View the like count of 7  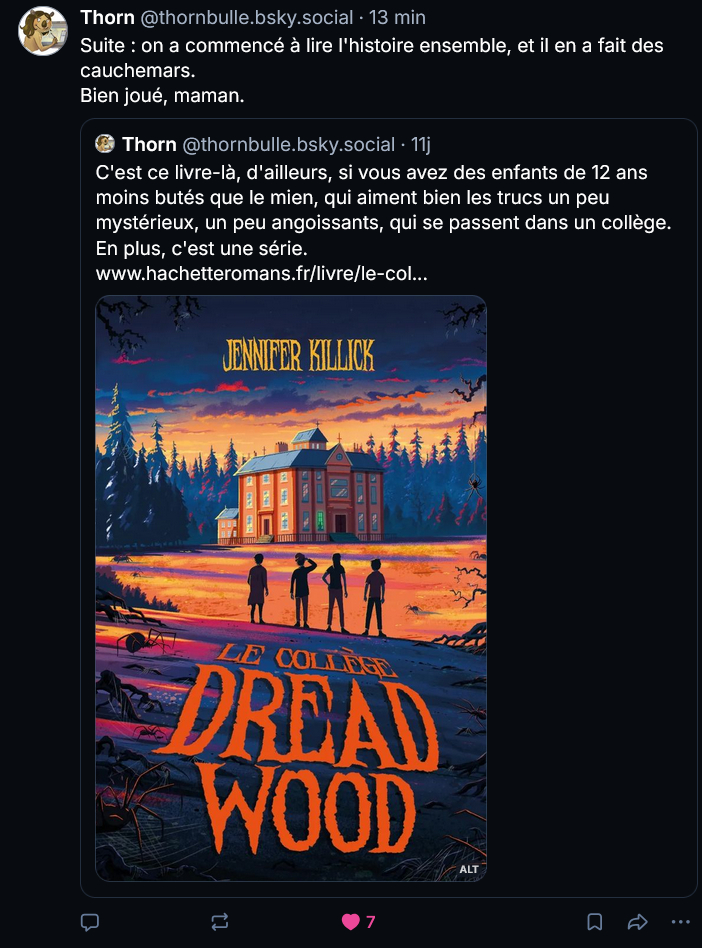click(x=371, y=922)
